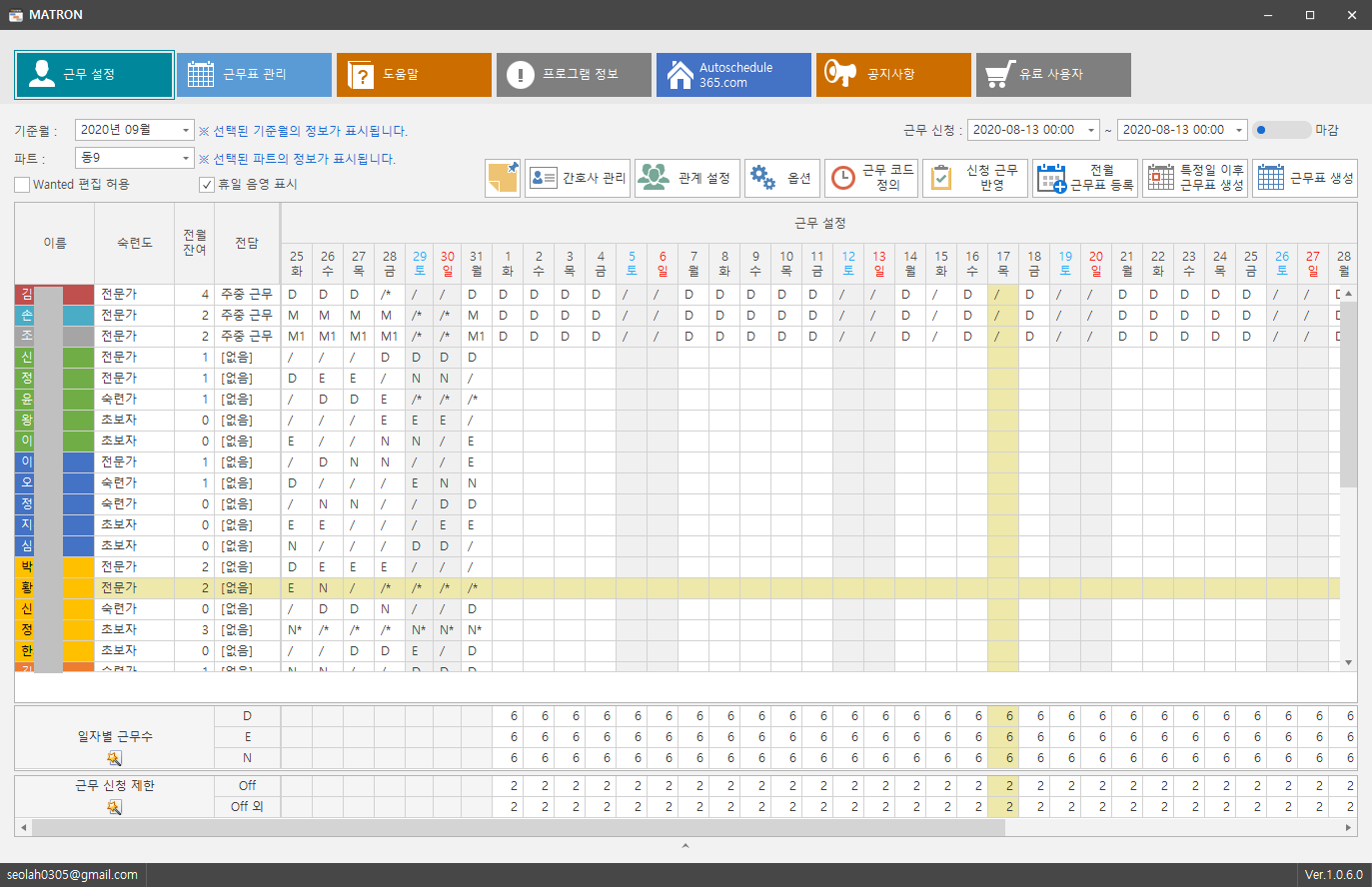
Task: Click the schedule grid vertical scrollbar
Action: click(1348, 395)
